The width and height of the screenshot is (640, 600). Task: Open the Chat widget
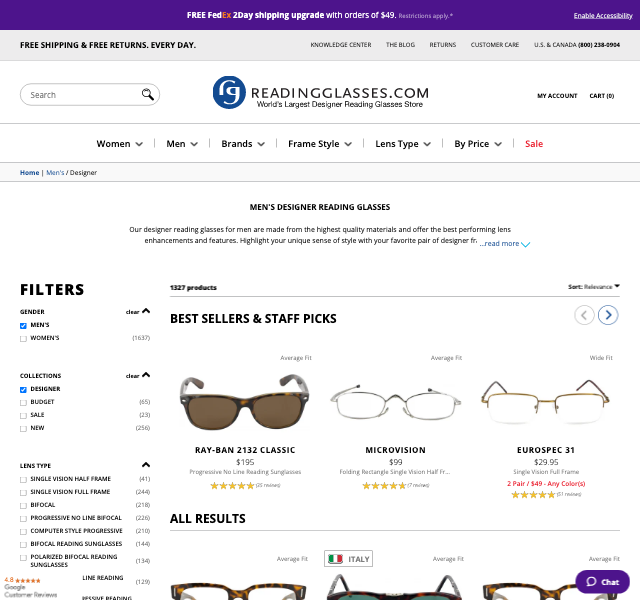[602, 582]
